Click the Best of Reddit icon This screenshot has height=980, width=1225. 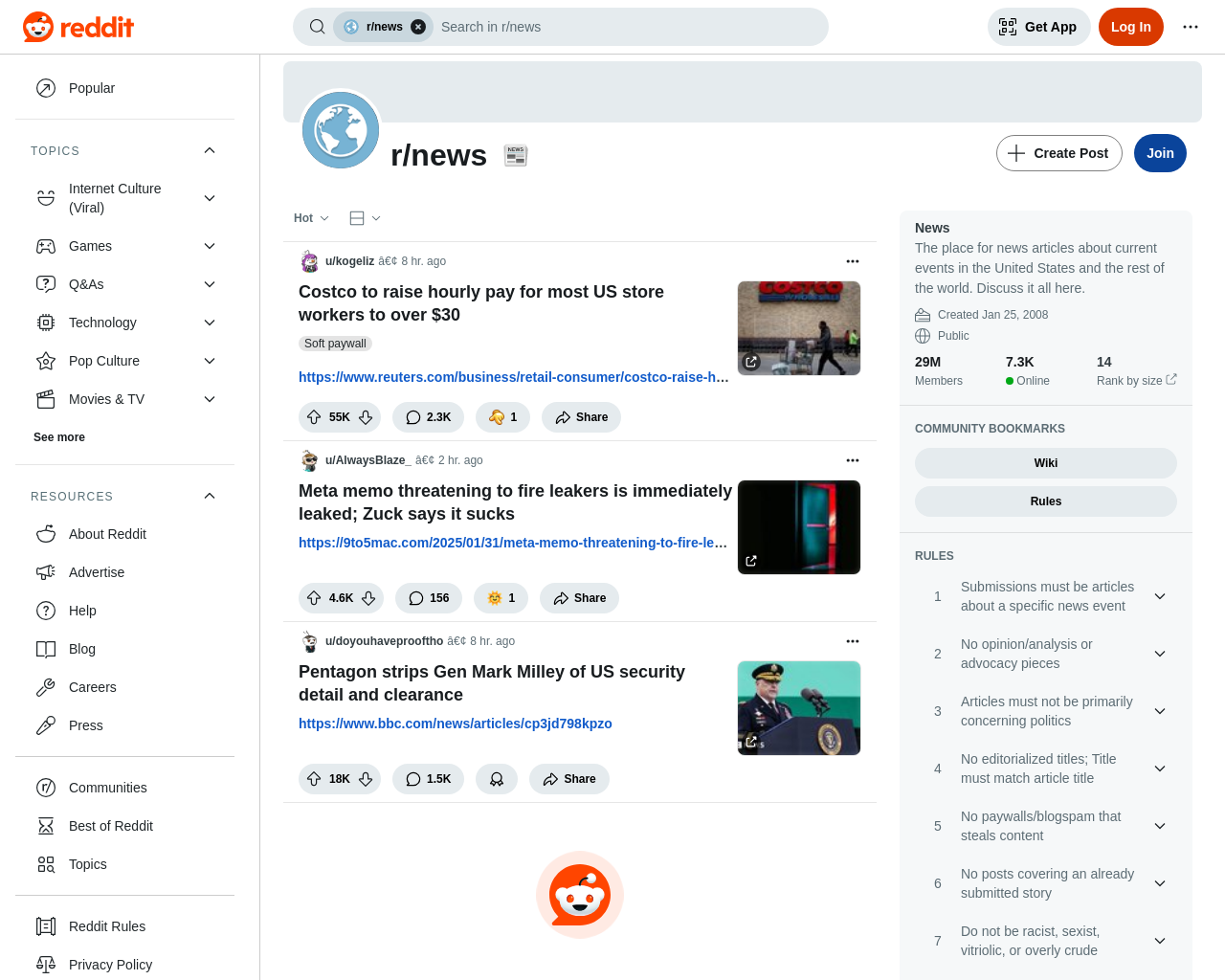point(46,826)
